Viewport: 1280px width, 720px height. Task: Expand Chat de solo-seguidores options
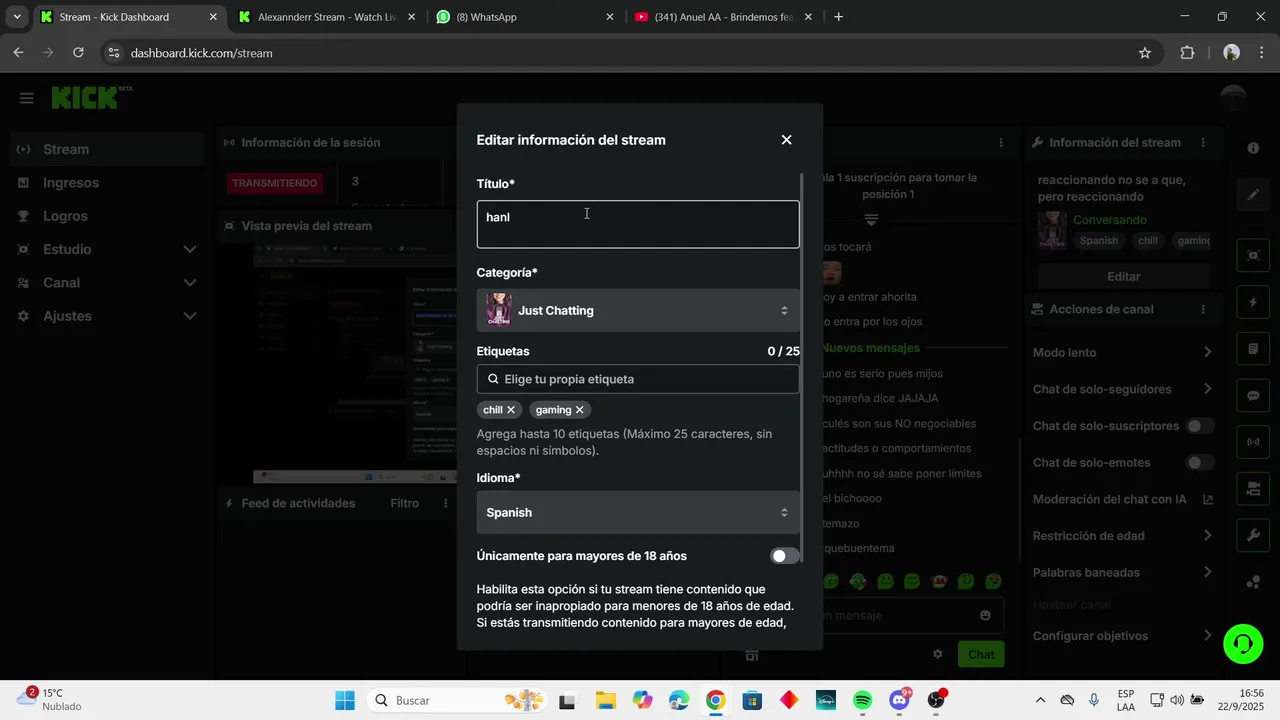1207,389
